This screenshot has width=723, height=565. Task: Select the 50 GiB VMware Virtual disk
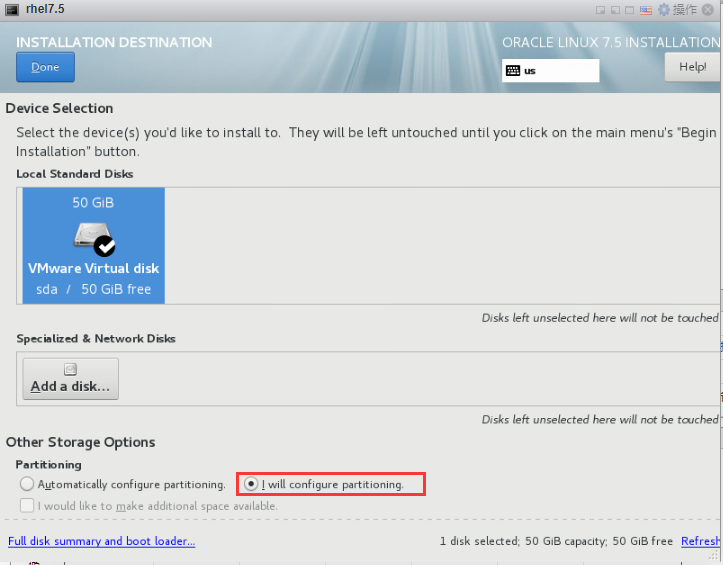coord(94,245)
